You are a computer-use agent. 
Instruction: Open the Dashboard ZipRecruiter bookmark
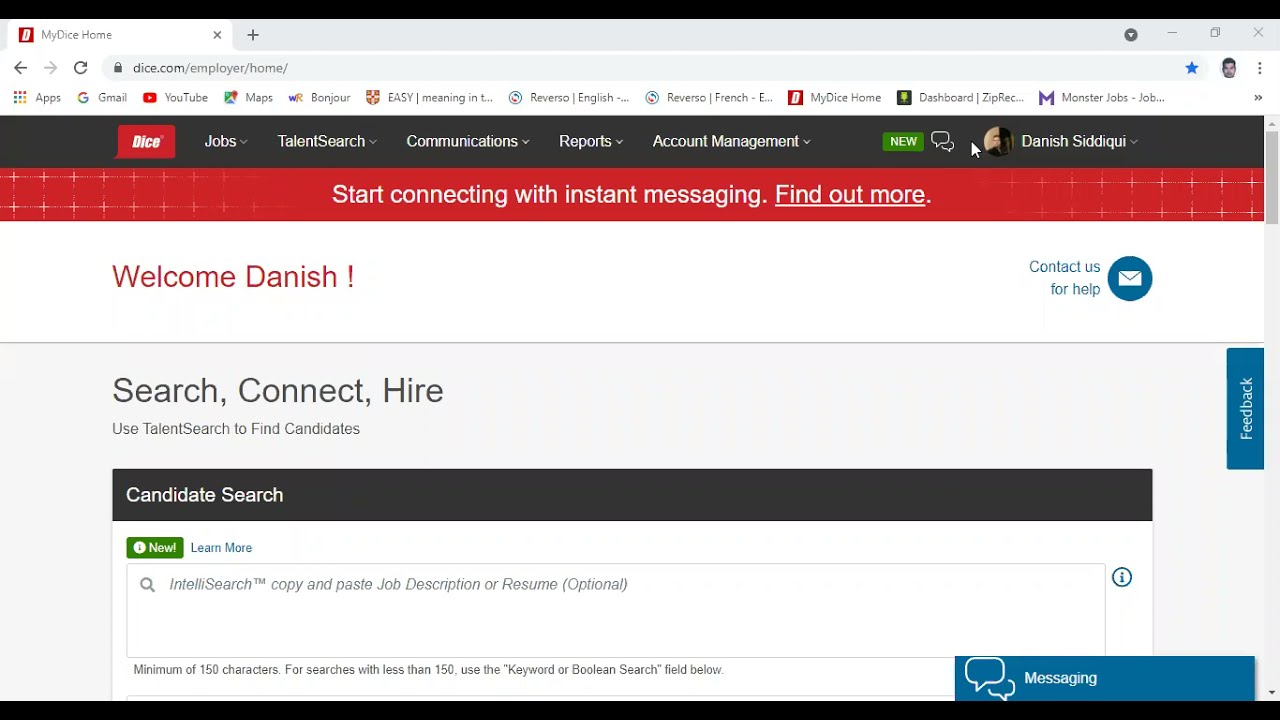pos(960,98)
